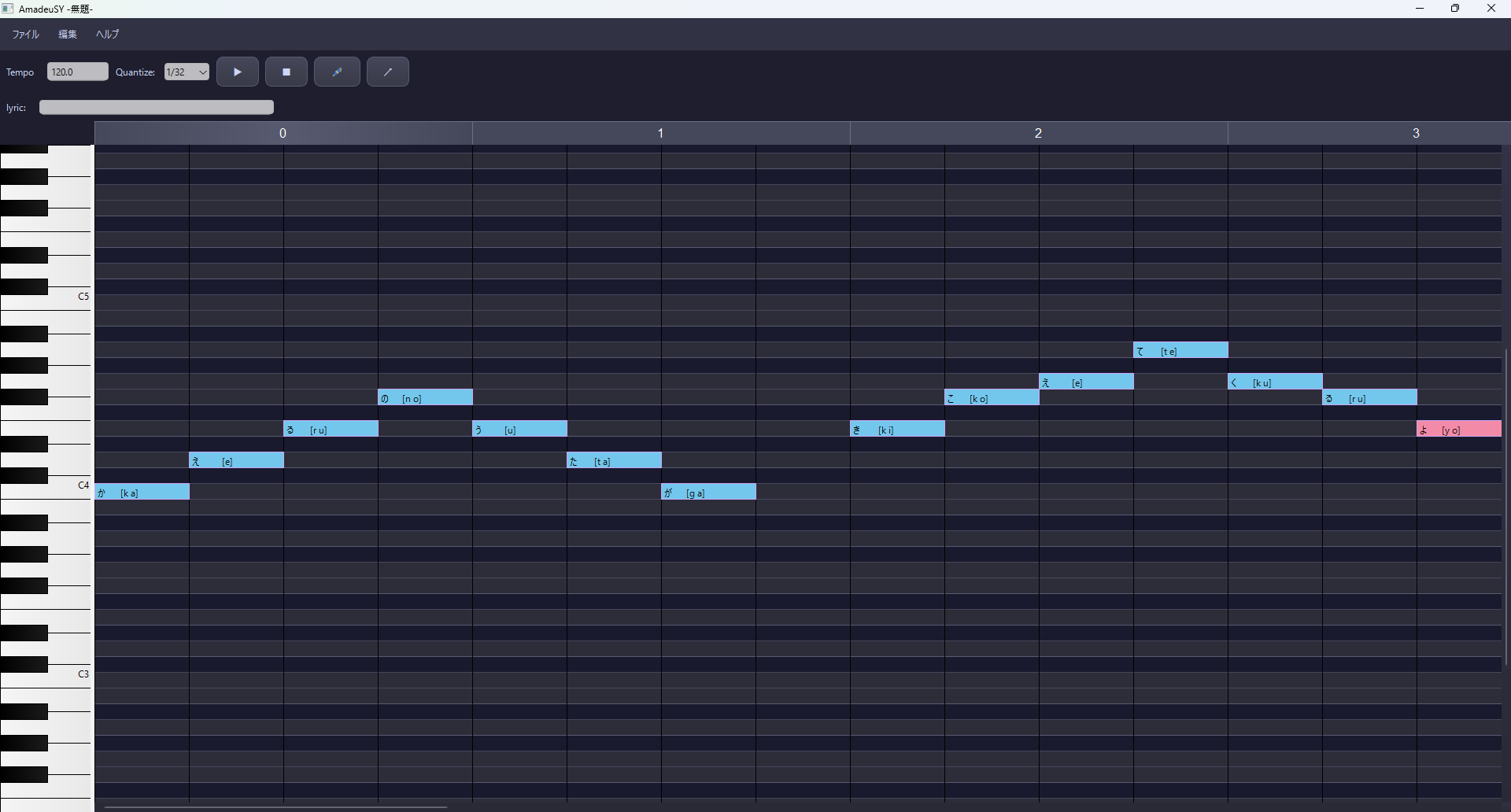Click the horizontal scrollbar at the bottom

[275, 806]
